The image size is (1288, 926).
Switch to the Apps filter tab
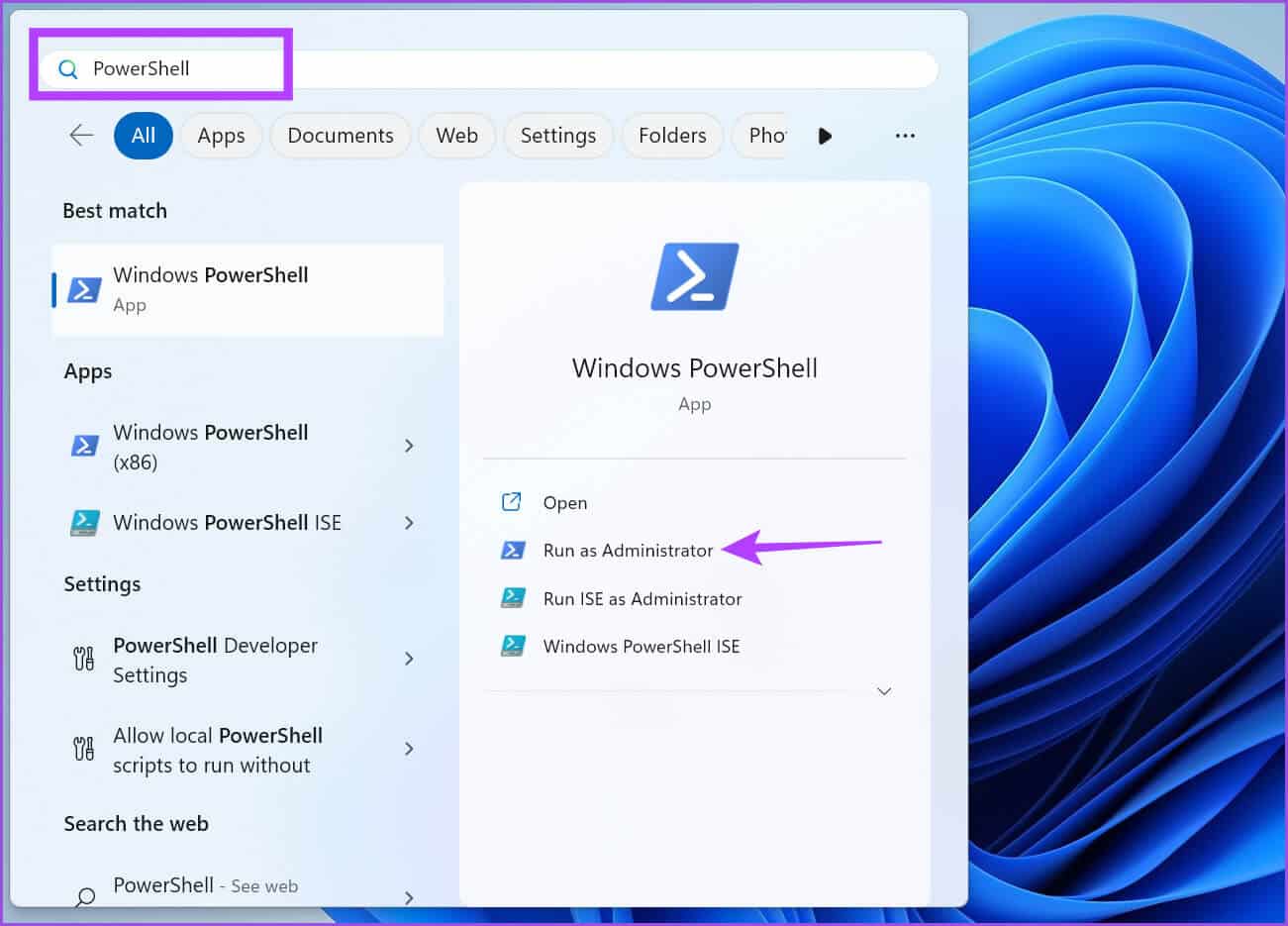(x=221, y=136)
